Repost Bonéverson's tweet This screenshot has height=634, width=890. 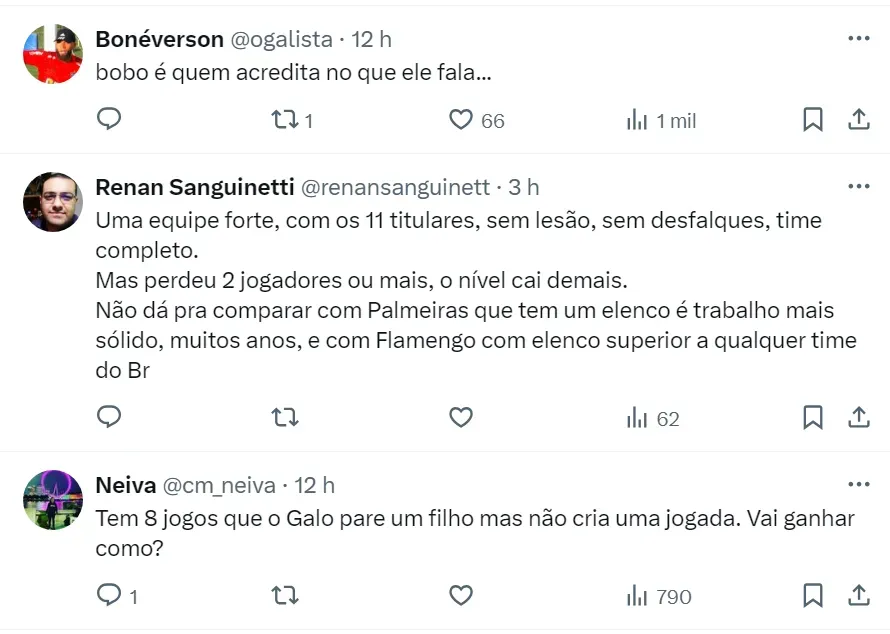(x=285, y=120)
